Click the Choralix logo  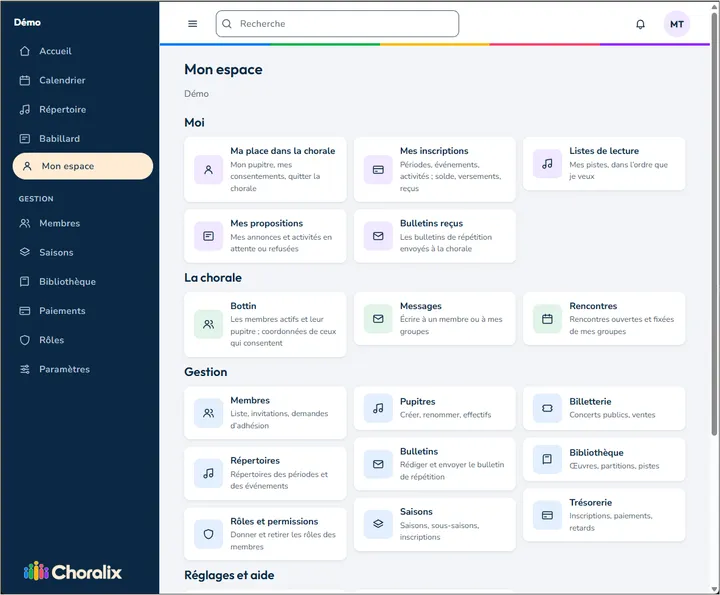[x=73, y=572]
